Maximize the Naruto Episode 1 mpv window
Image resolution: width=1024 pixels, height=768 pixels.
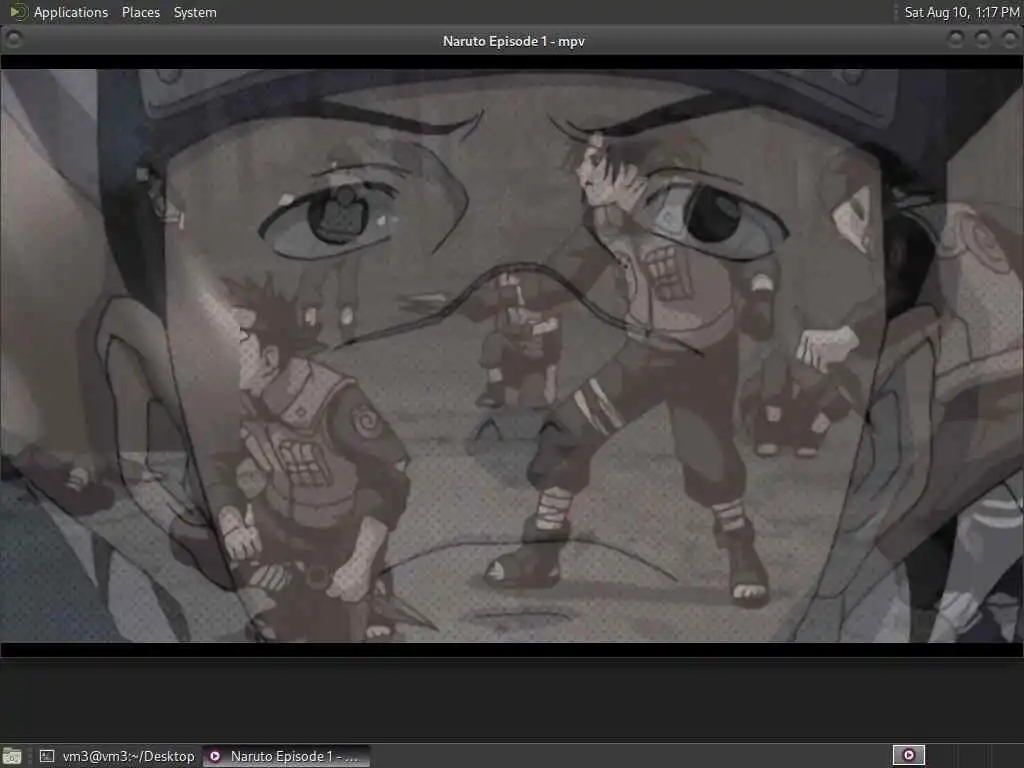(983, 40)
